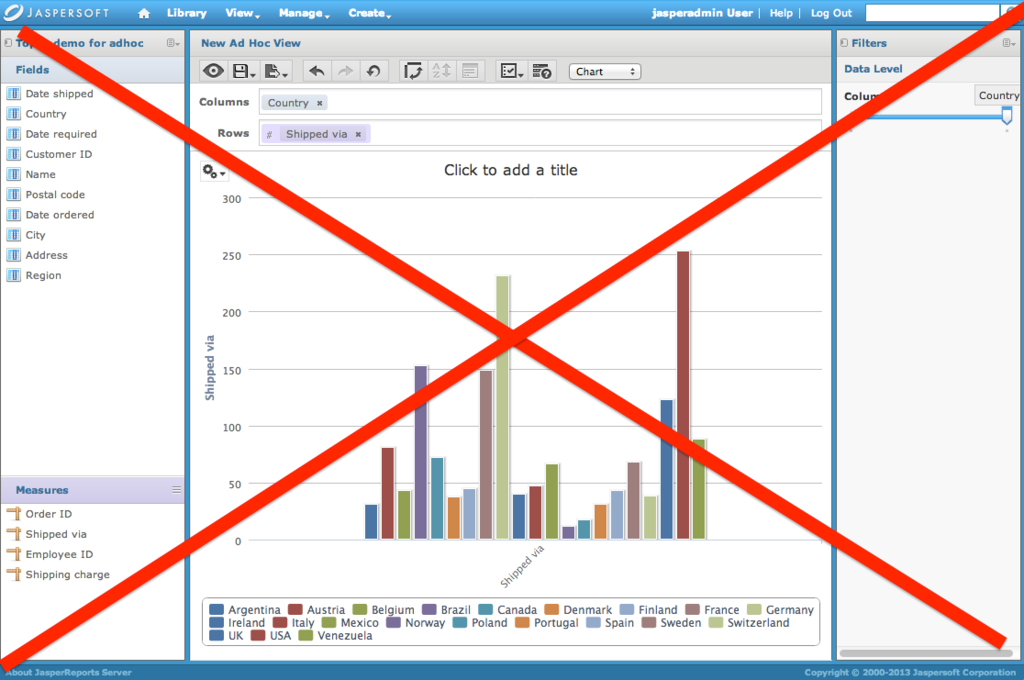Select the Date required field
Viewport: 1024px width, 680px height.
(x=61, y=134)
